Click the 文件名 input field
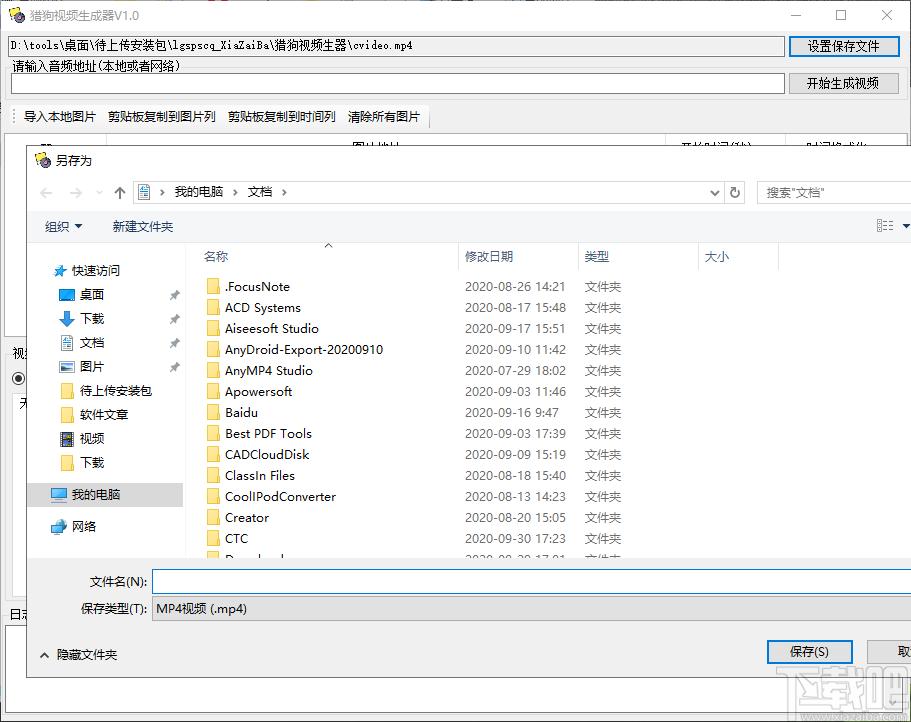Image resolution: width=911 pixels, height=722 pixels. tap(532, 581)
